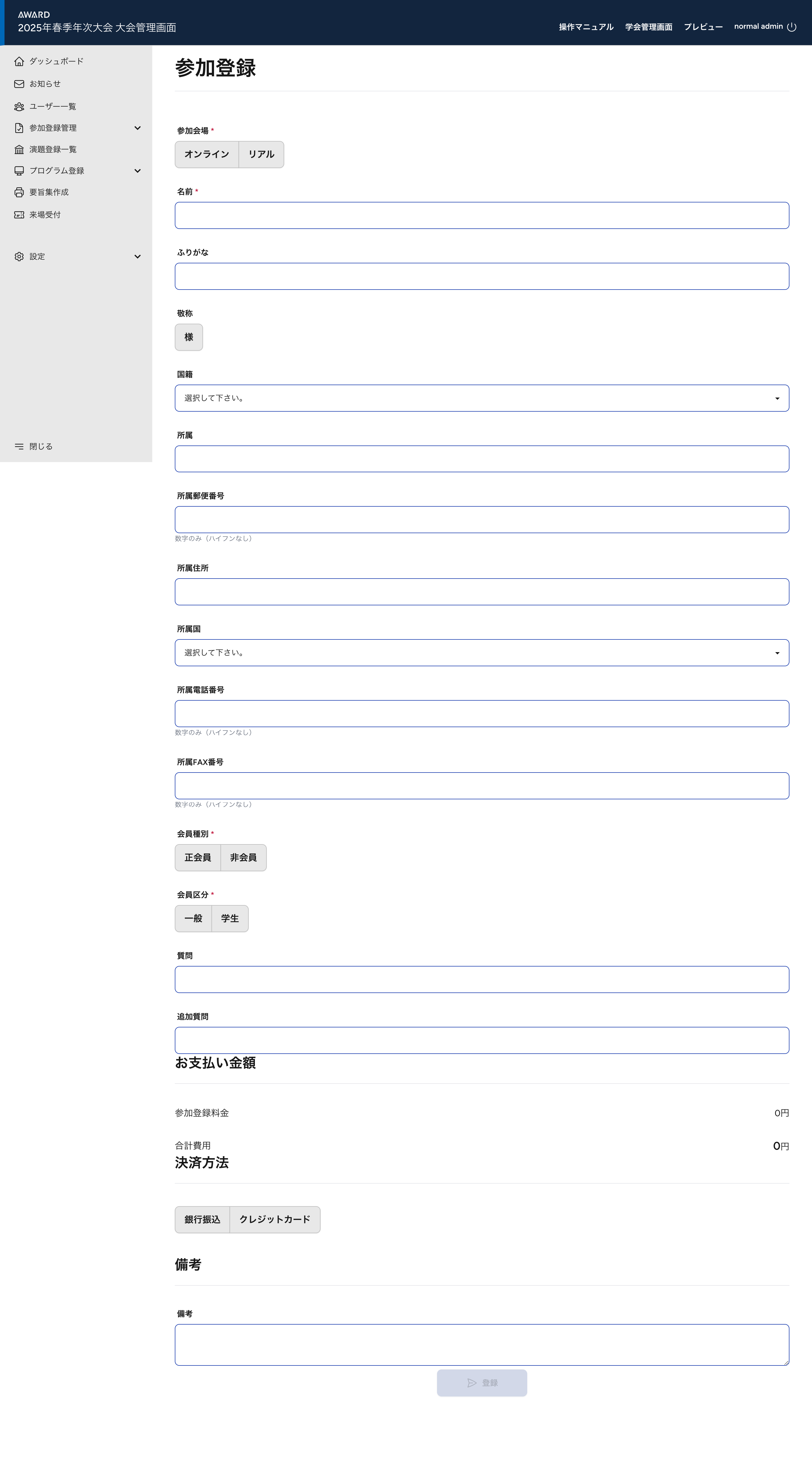
Task: Click the ticket icon for 来場受付
Action: [x=19, y=215]
